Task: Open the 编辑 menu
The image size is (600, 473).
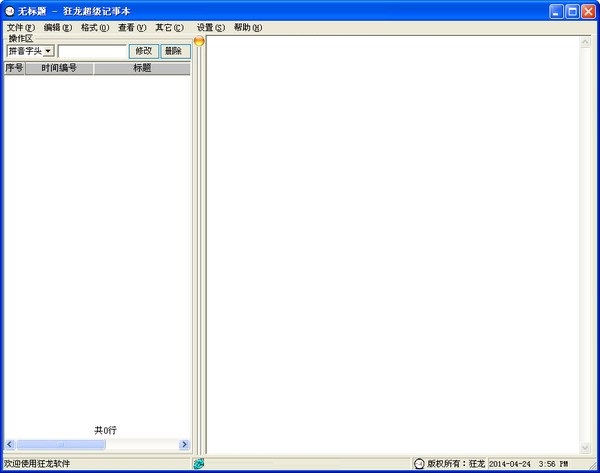Action: tap(57, 28)
